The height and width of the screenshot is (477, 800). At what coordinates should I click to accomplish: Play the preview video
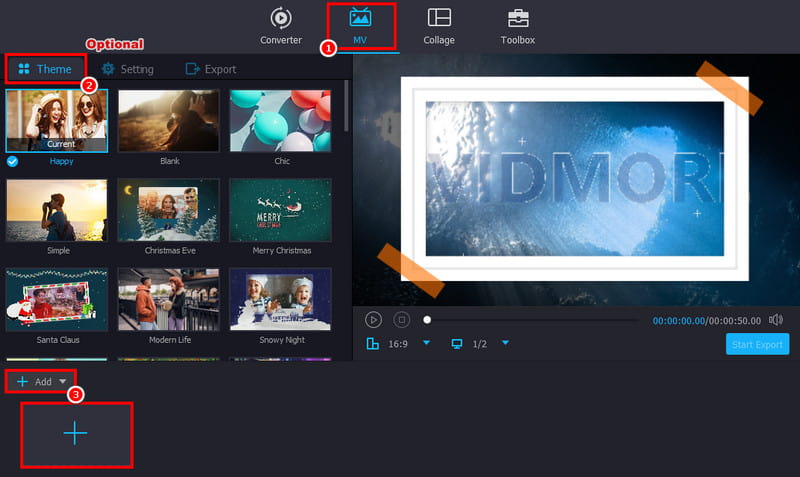click(373, 320)
